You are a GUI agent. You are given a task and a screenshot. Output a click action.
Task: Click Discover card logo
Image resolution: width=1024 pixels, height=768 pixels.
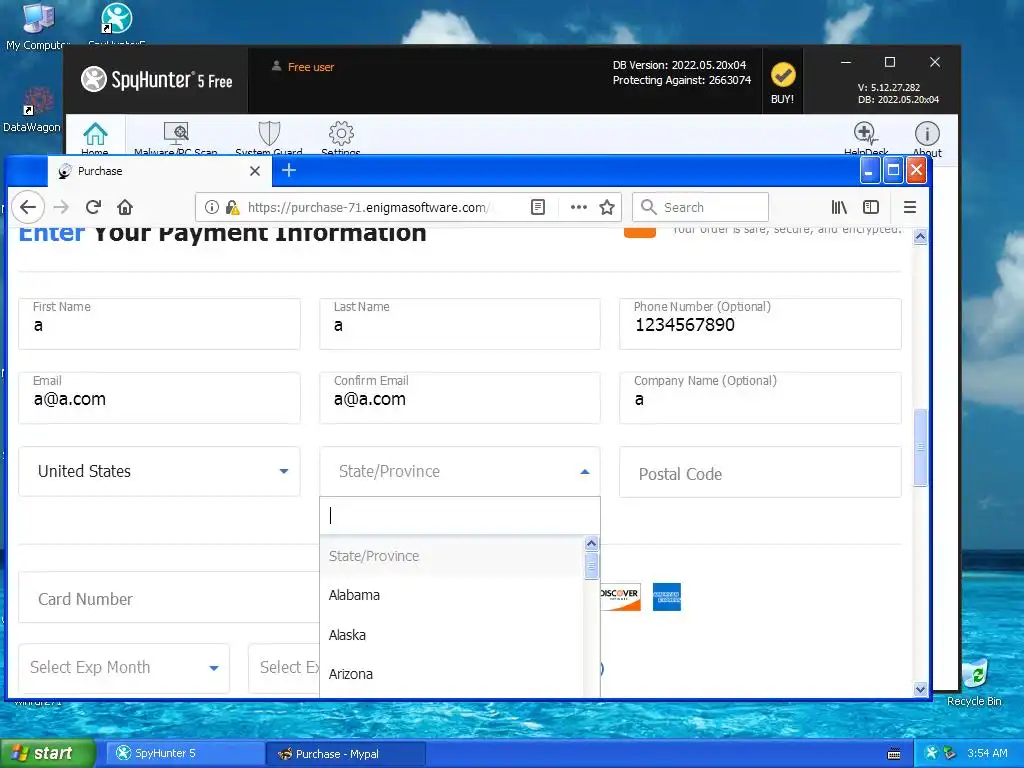click(x=620, y=596)
